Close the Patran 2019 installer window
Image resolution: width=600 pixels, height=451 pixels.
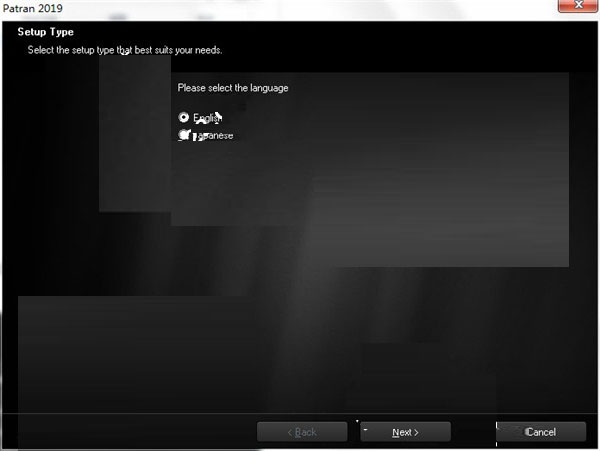[578, 5]
